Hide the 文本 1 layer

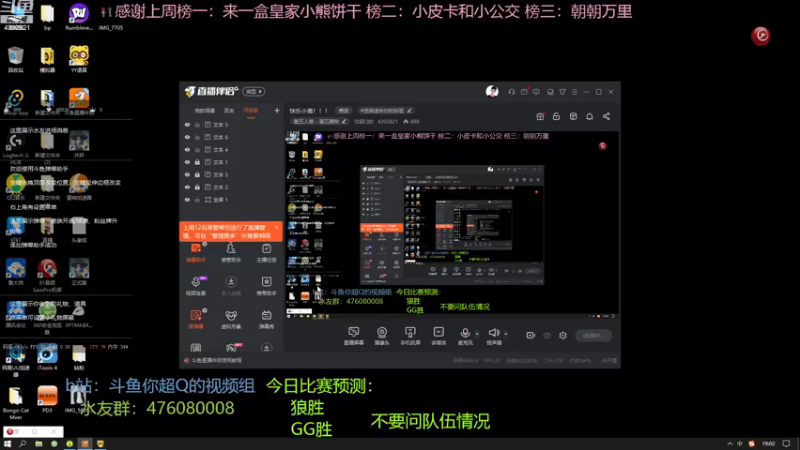(187, 162)
